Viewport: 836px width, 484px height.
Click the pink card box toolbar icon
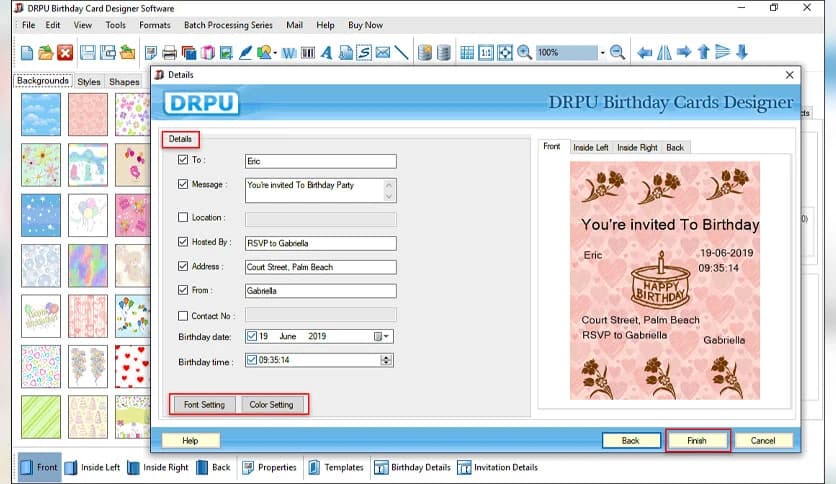pyautogui.click(x=207, y=52)
